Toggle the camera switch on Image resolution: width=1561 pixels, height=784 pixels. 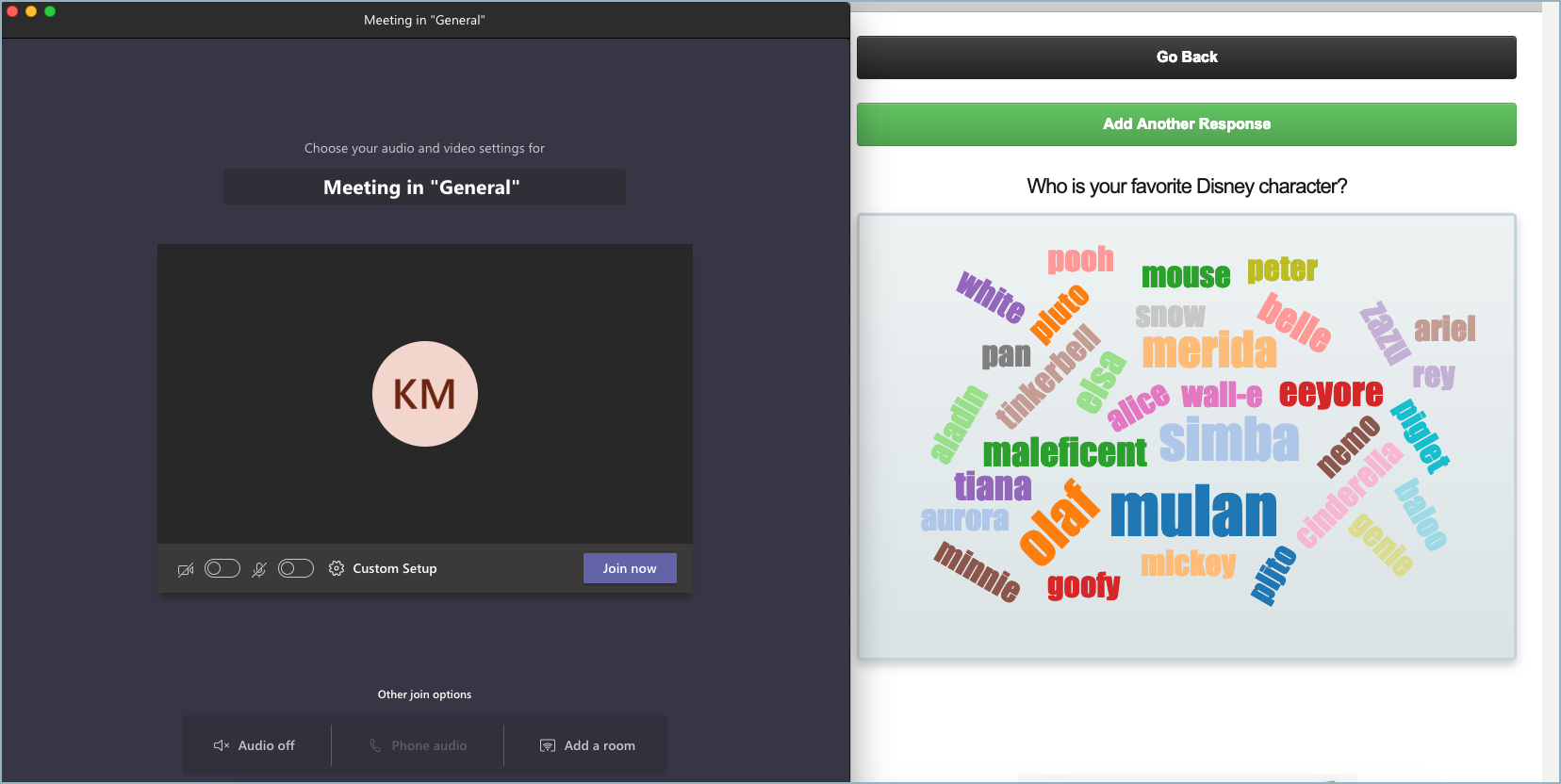click(222, 568)
